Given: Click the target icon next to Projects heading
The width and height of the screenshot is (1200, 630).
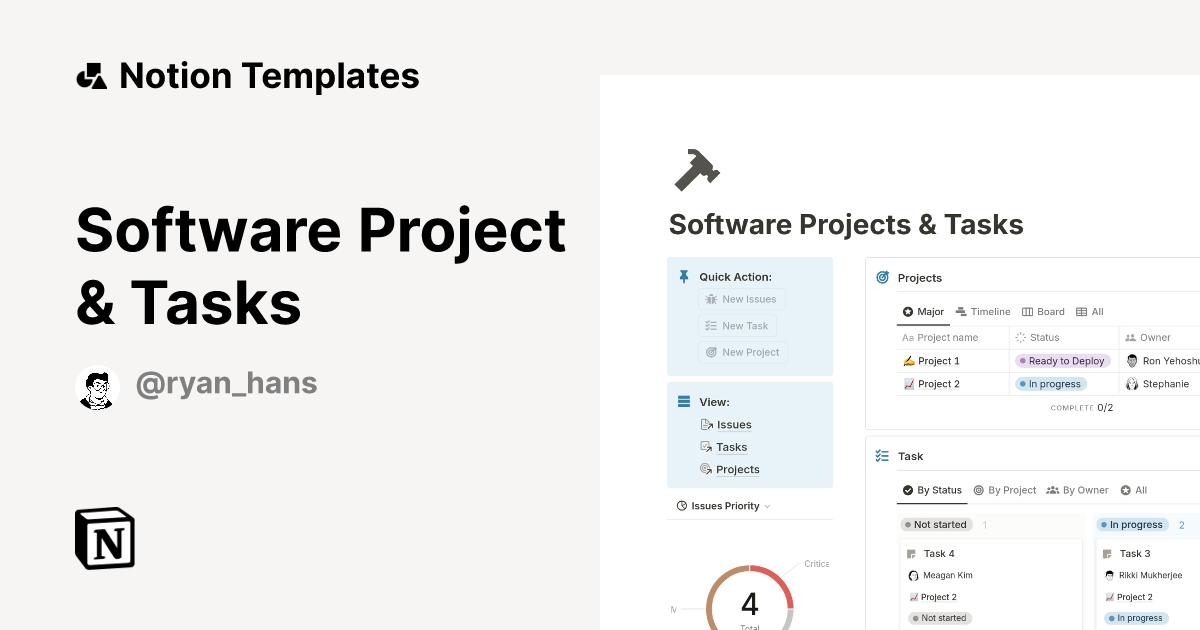Looking at the screenshot, I should pyautogui.click(x=881, y=277).
